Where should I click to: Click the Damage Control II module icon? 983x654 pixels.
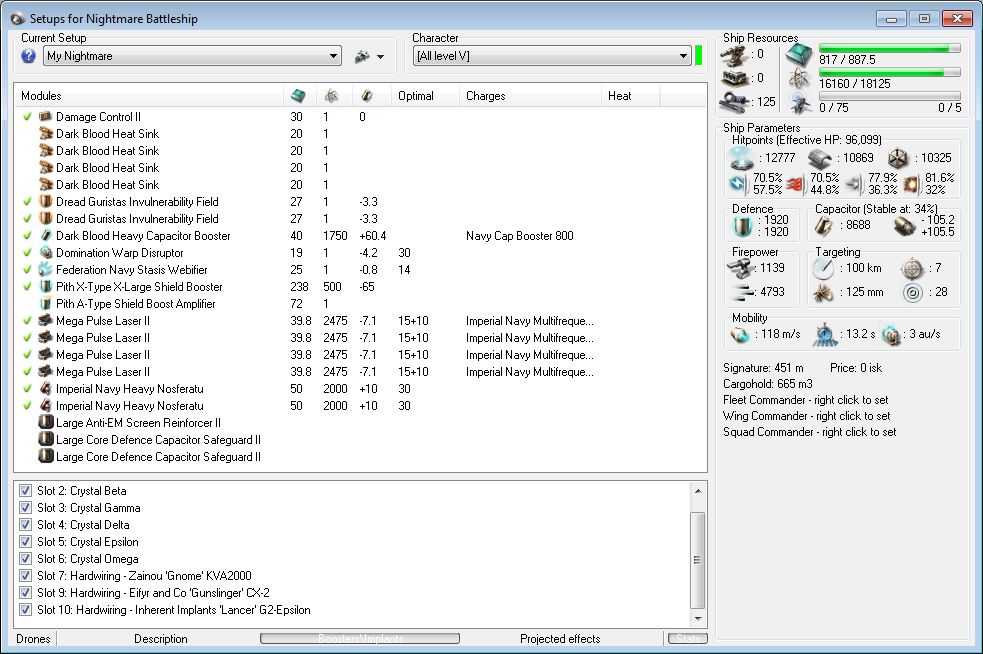point(45,117)
